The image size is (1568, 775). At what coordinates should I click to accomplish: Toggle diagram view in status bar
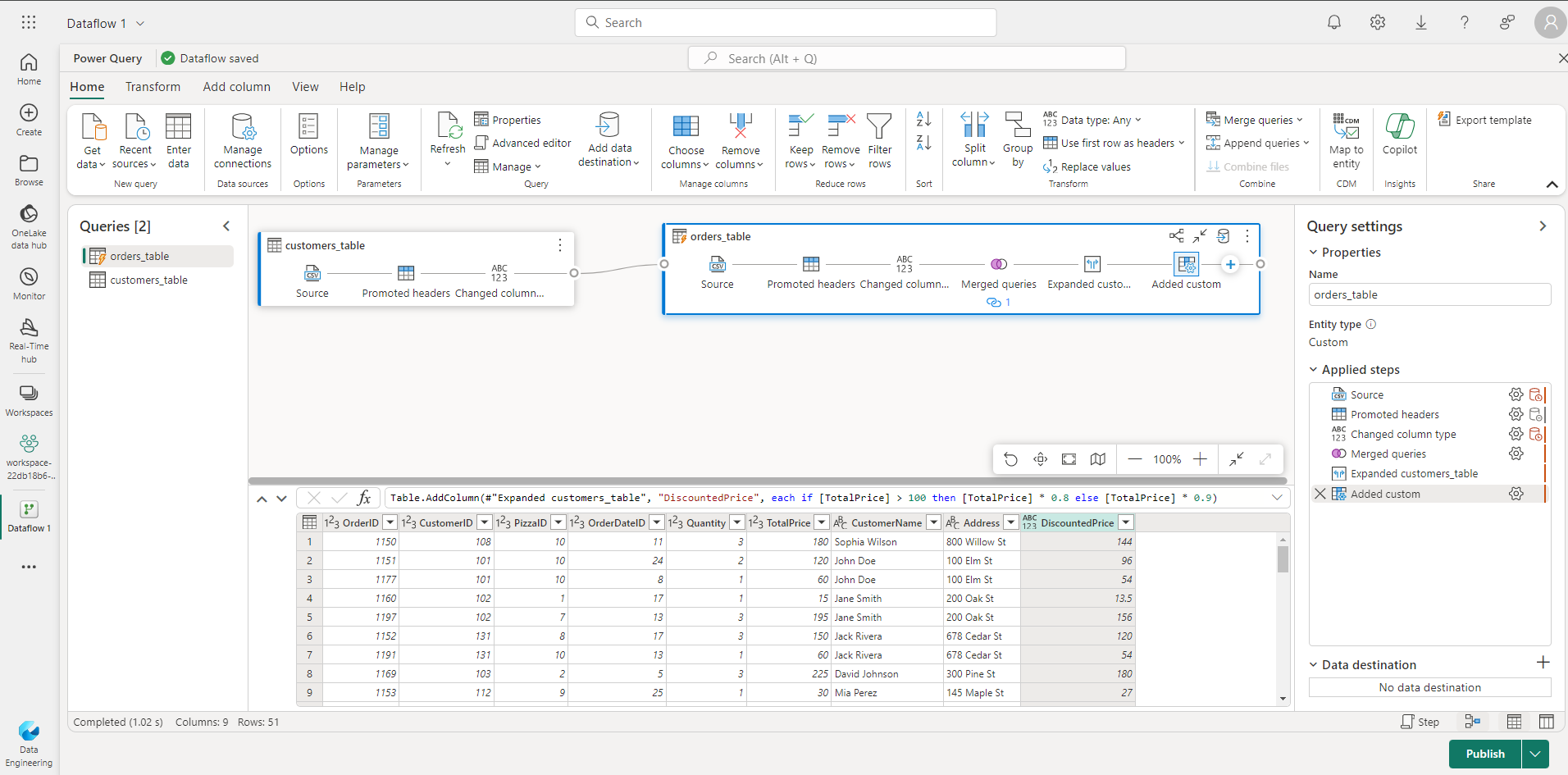(1473, 722)
